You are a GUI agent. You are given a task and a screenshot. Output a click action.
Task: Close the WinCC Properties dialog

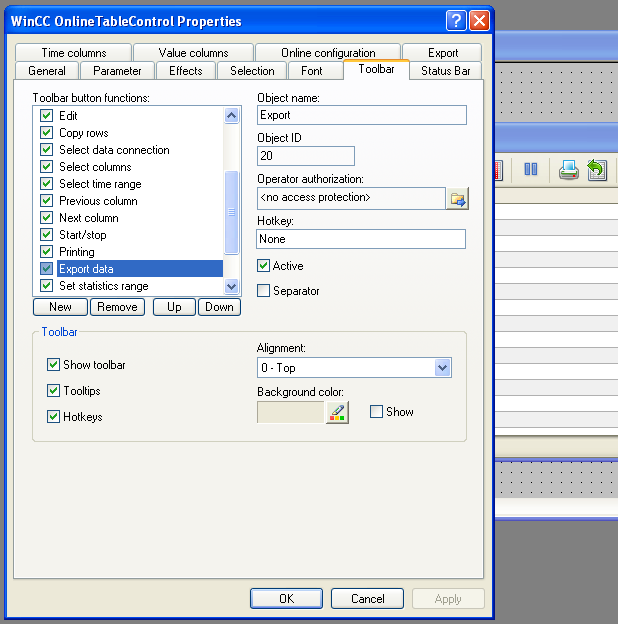(x=479, y=20)
